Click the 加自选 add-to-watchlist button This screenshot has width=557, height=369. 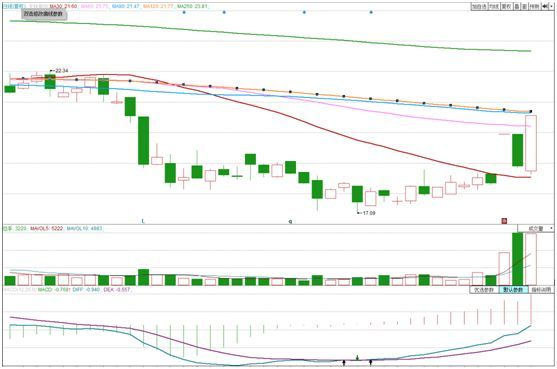[479, 6]
